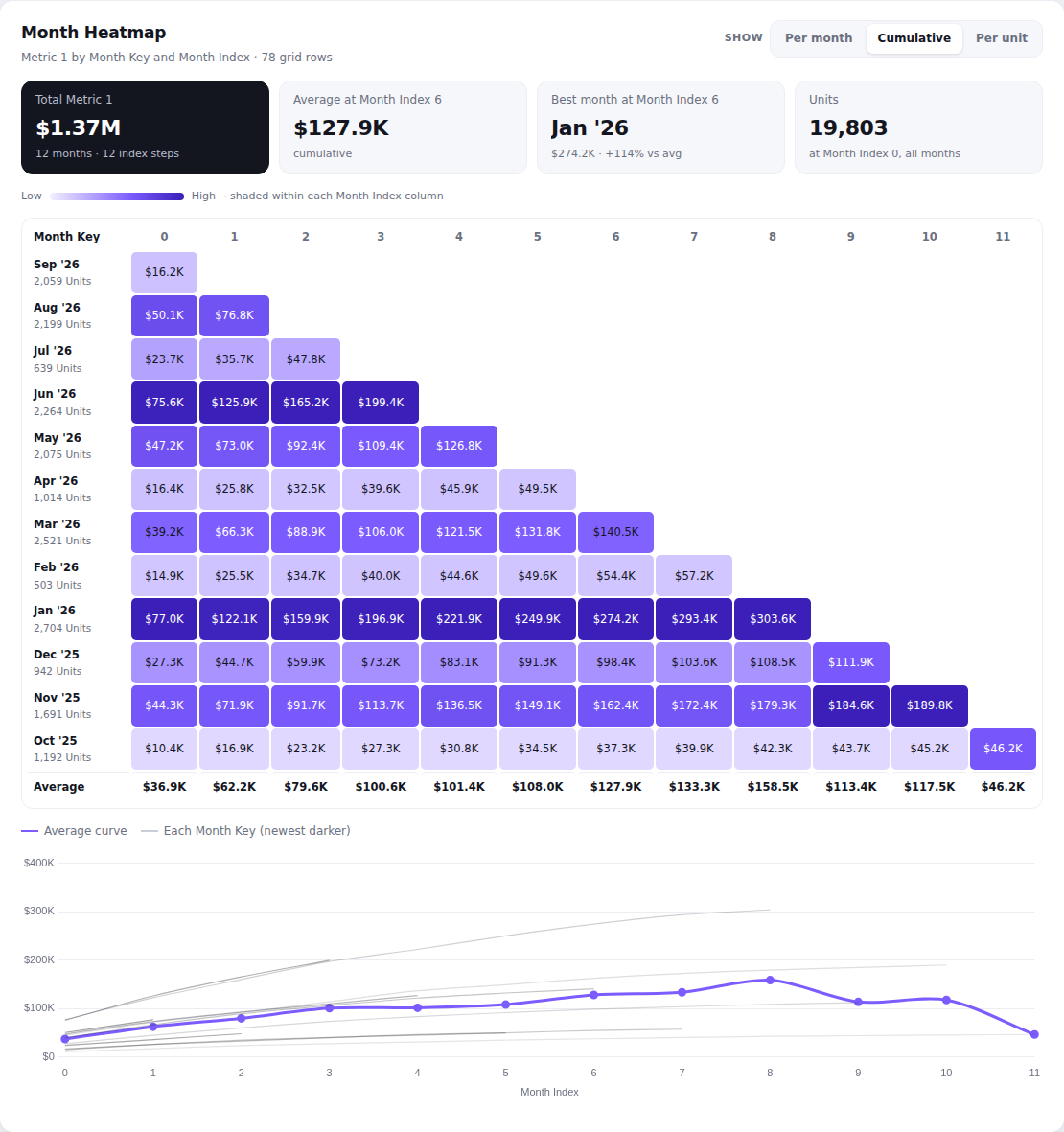Click the Low-to-High color gradient legend
Image resolution: width=1064 pixels, height=1132 pixels.
coord(117,196)
